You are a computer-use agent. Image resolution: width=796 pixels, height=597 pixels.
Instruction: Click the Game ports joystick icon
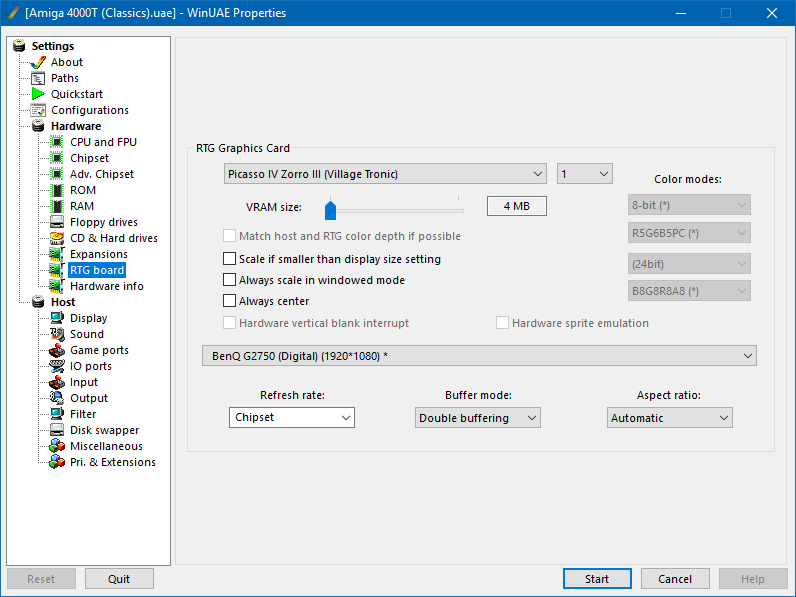click(57, 350)
